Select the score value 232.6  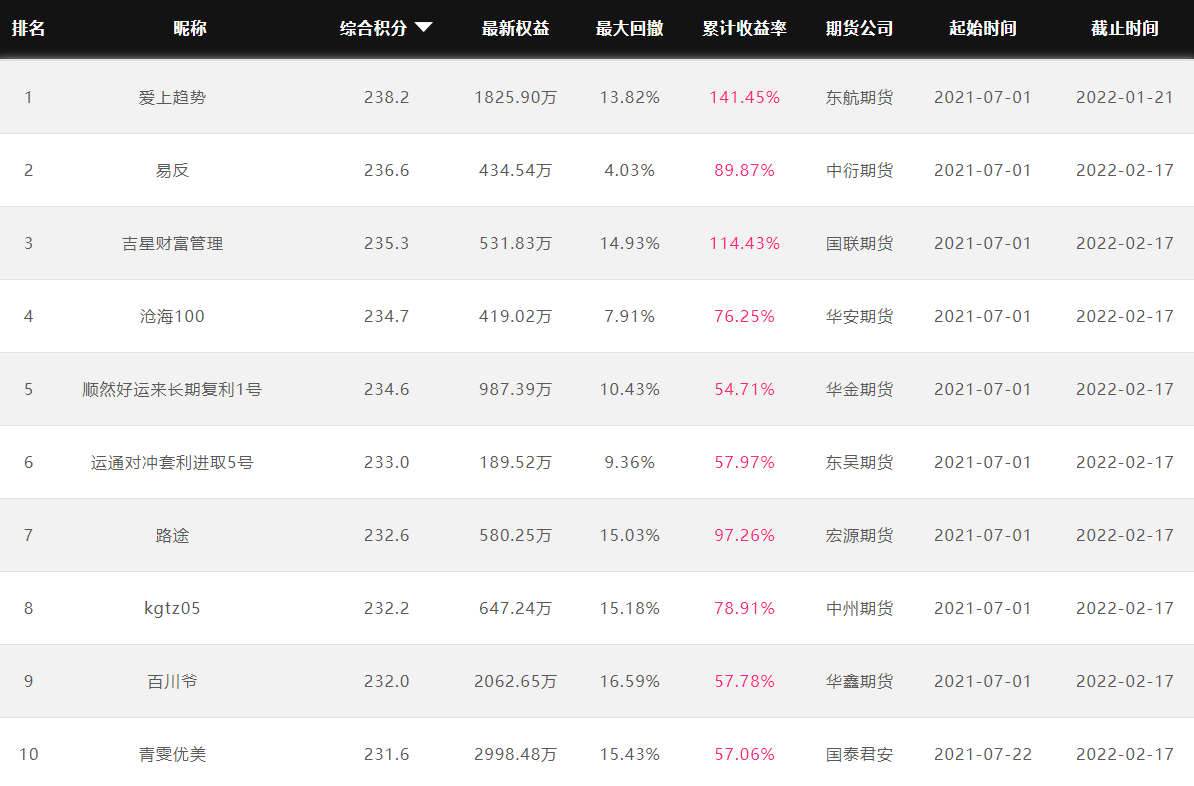(x=386, y=535)
